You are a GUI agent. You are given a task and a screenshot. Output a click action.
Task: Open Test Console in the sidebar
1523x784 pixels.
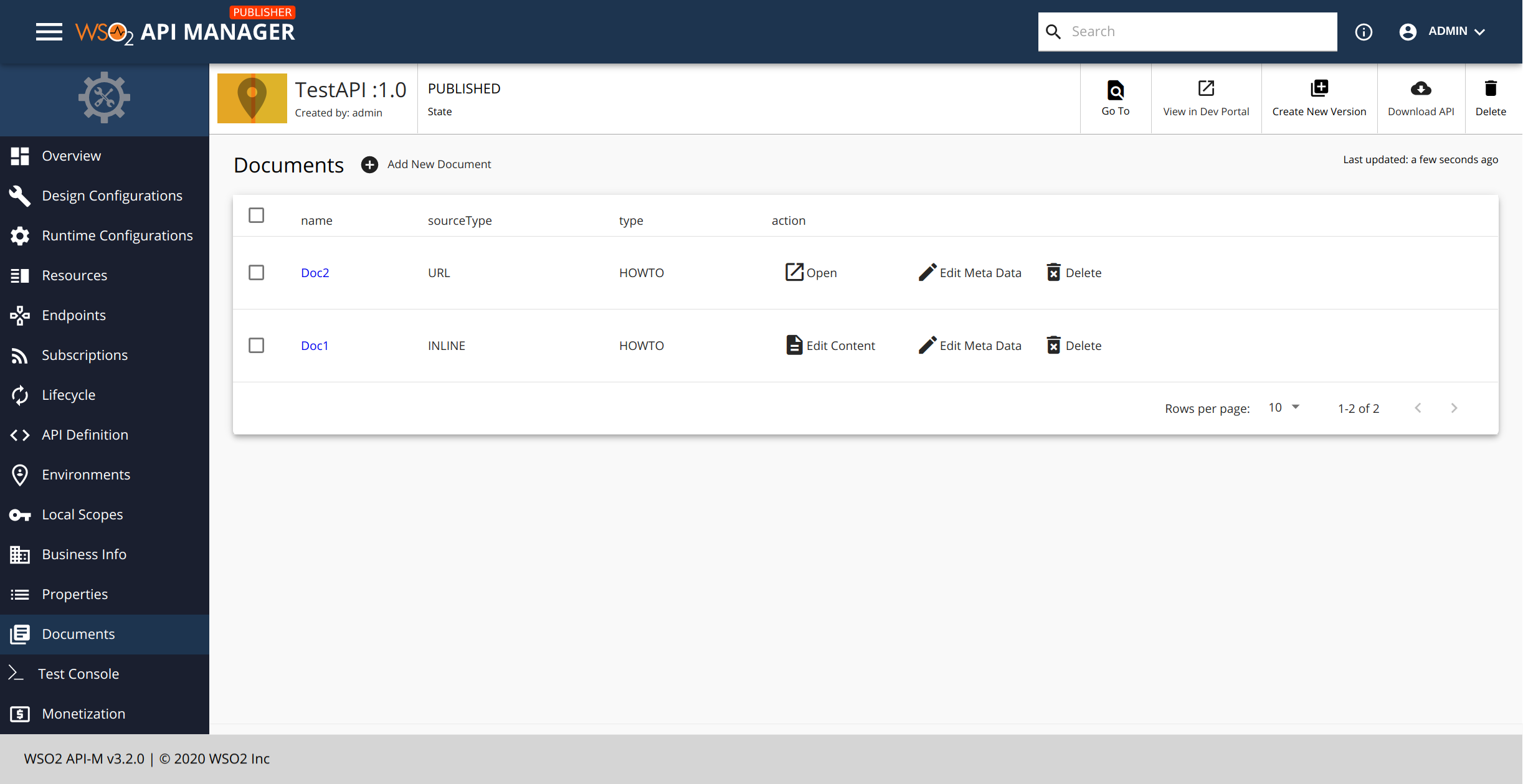tap(105, 674)
